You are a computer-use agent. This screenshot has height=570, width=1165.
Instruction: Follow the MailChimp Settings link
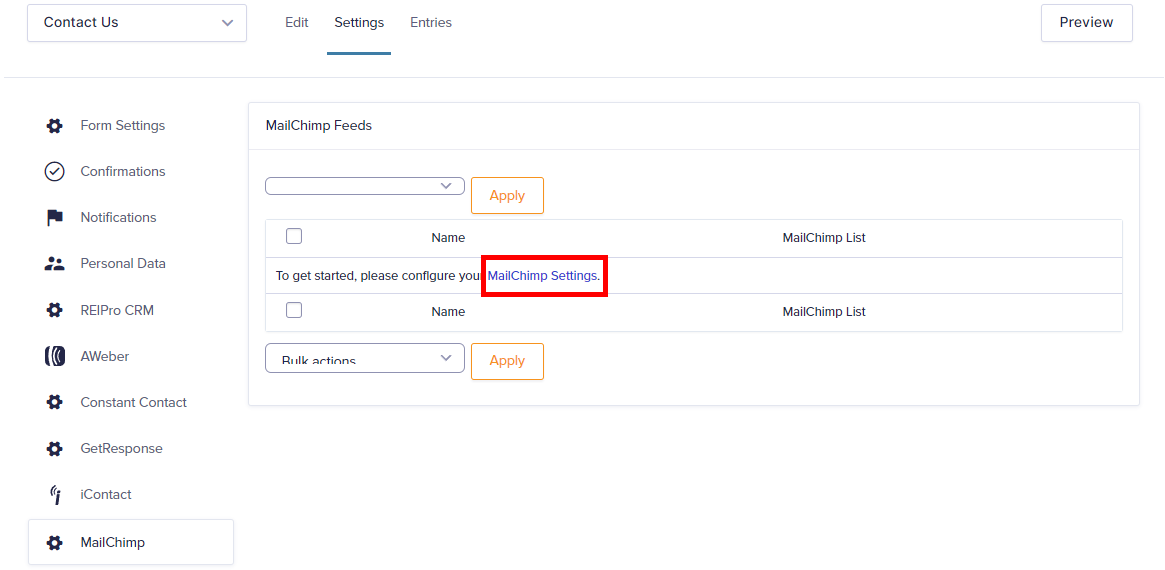tap(542, 276)
